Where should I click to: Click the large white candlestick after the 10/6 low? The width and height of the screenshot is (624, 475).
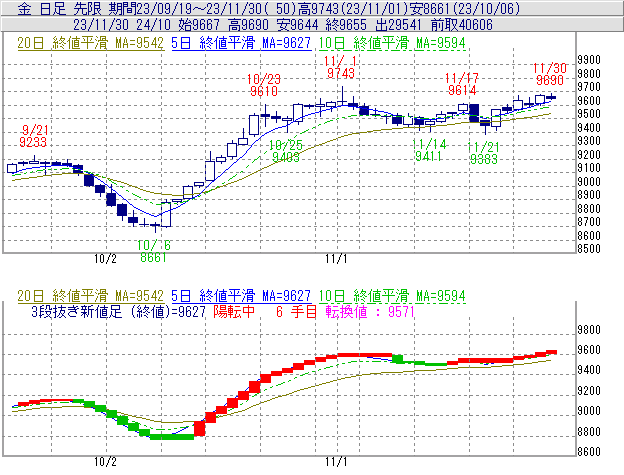[x=166, y=214]
